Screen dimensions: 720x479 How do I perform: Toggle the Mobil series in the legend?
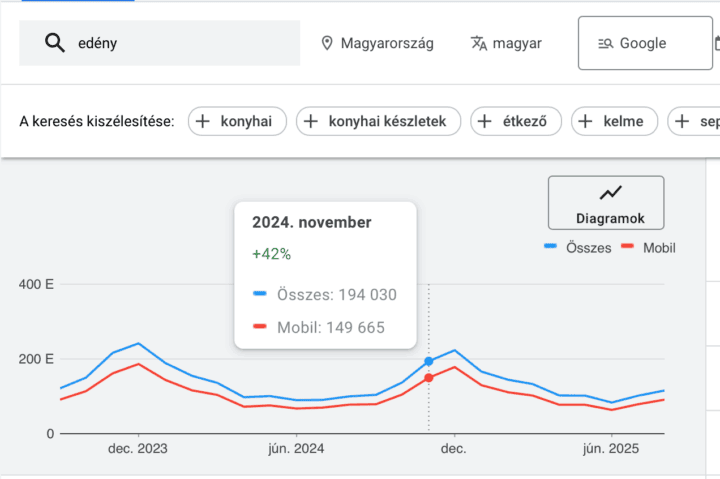[648, 247]
